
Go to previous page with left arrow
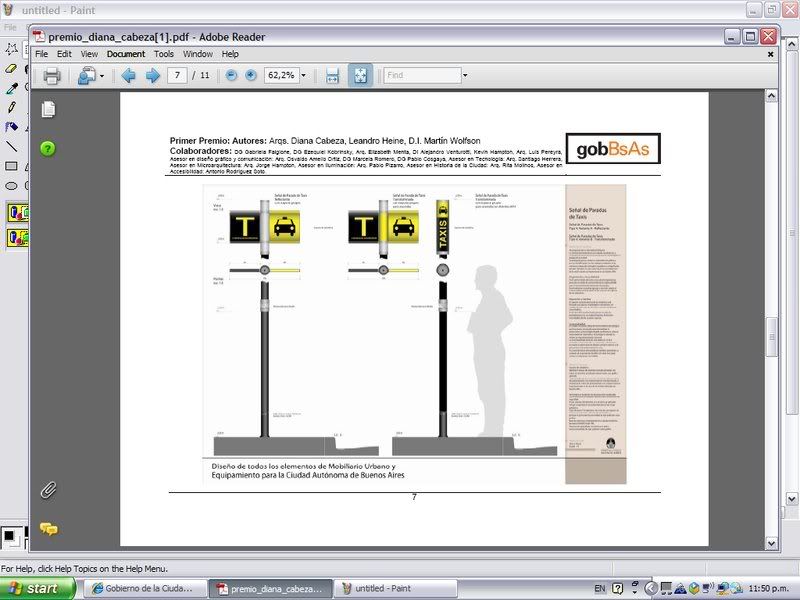[x=128, y=76]
